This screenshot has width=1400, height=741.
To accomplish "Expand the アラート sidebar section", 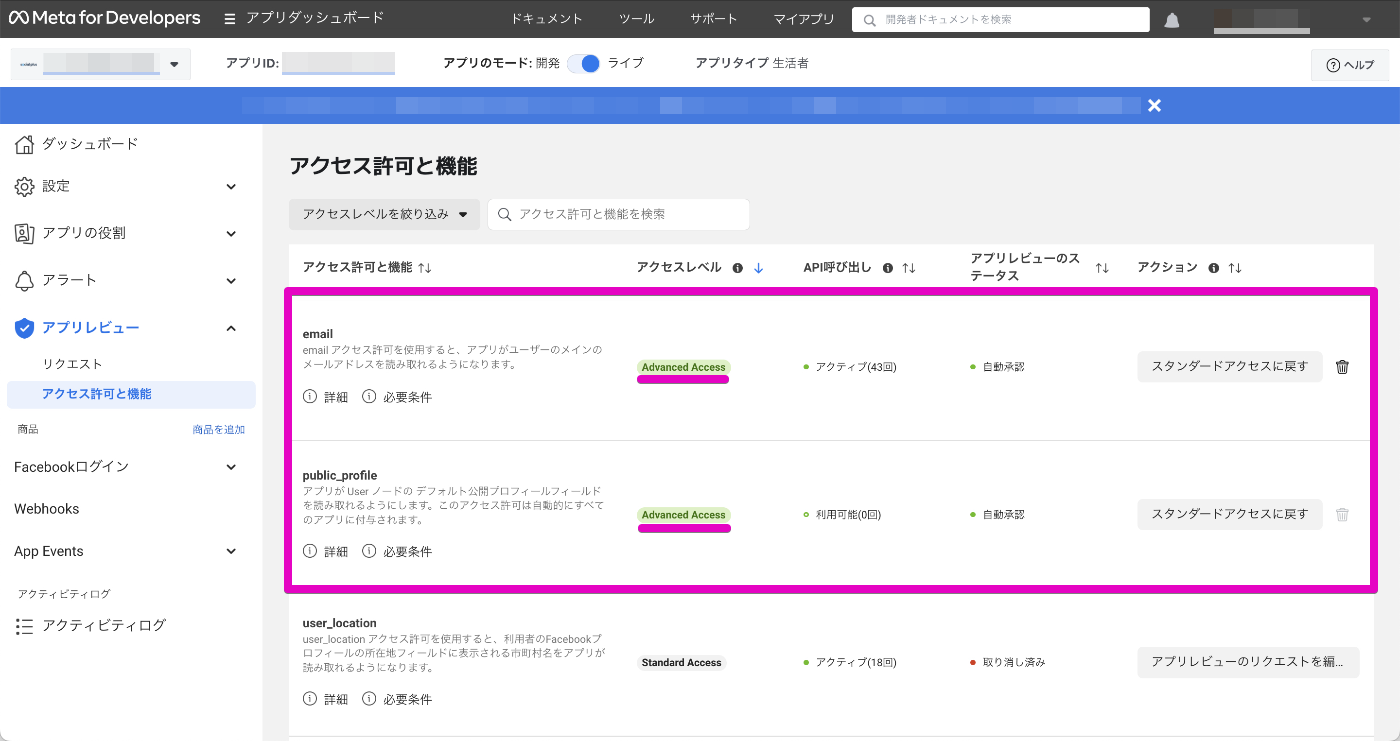I will point(231,281).
